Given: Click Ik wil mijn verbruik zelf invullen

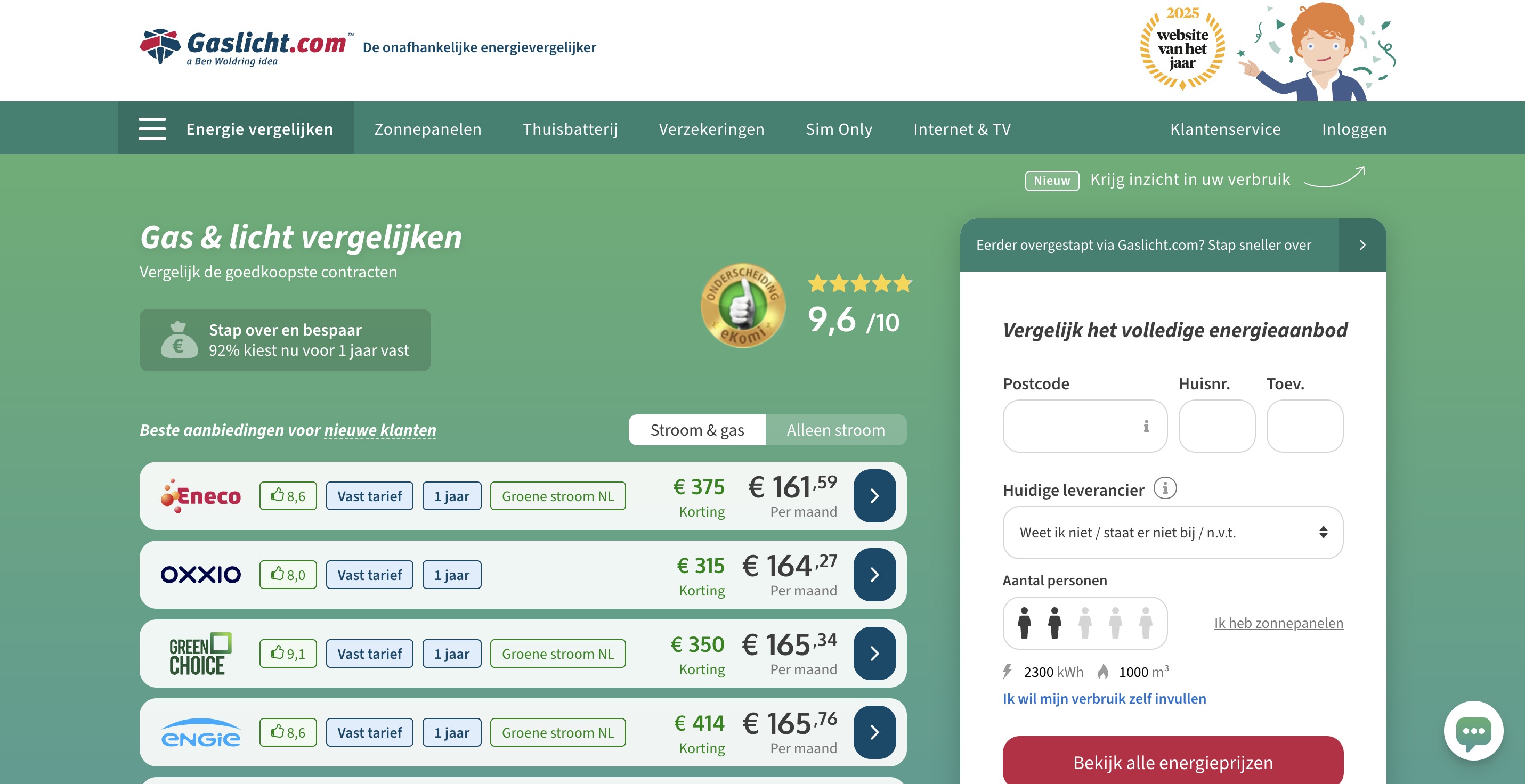Looking at the screenshot, I should click(1104, 698).
